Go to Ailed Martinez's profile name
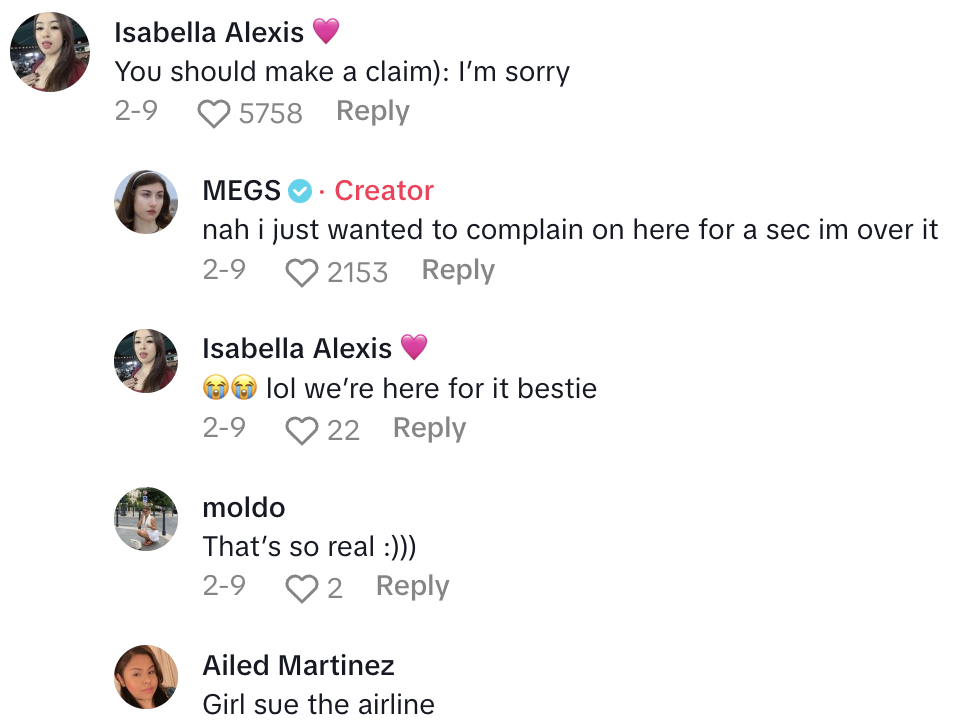The width and height of the screenshot is (972, 728). 298,665
